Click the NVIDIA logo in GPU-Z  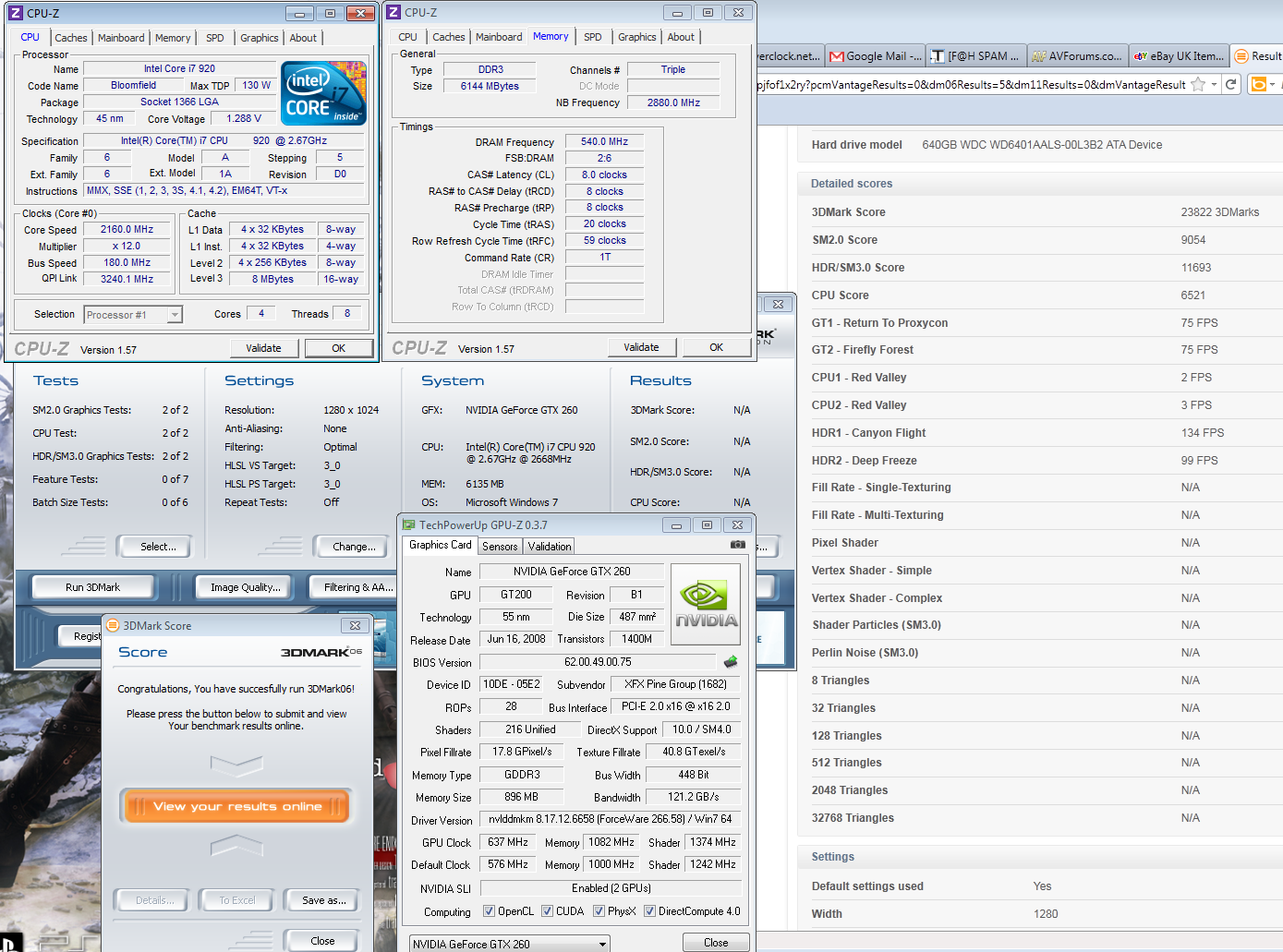click(x=707, y=604)
